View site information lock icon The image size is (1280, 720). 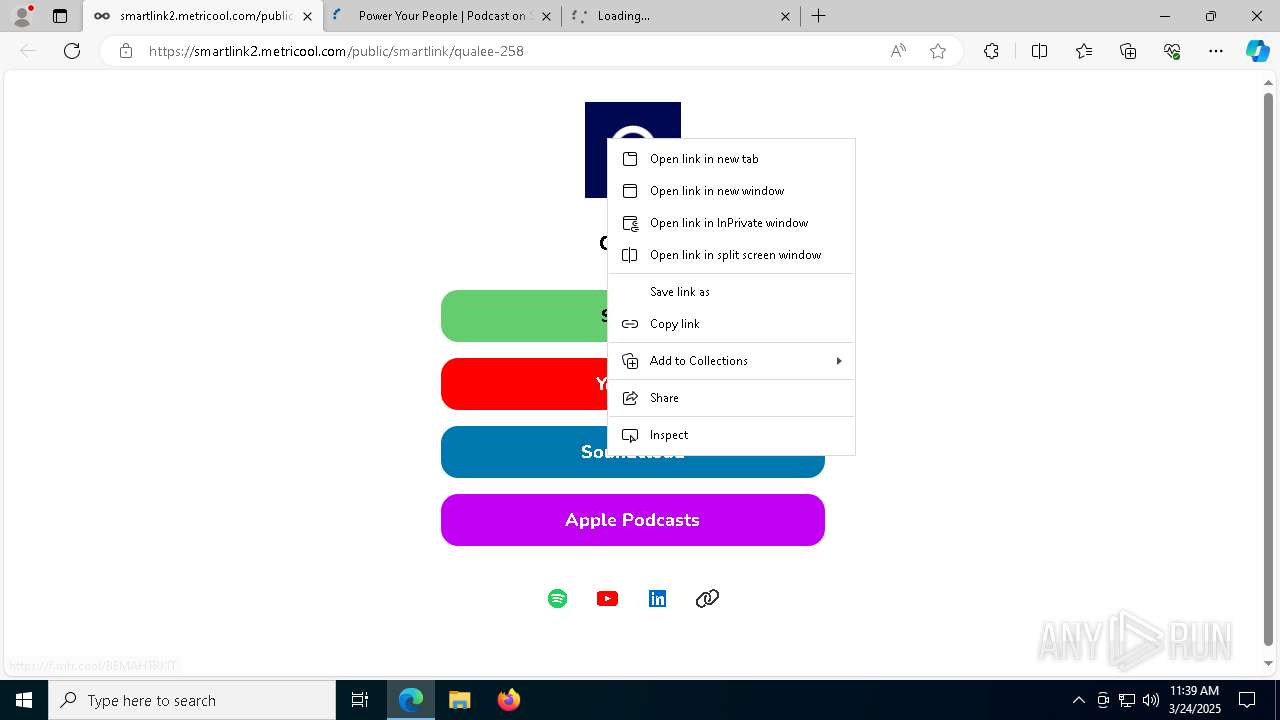pos(126,51)
